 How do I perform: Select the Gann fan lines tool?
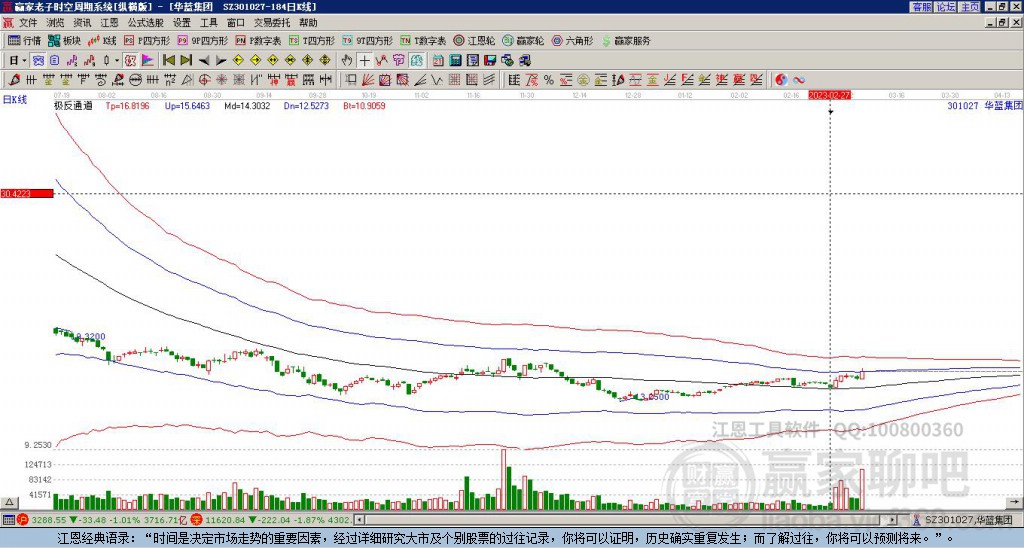368,80
